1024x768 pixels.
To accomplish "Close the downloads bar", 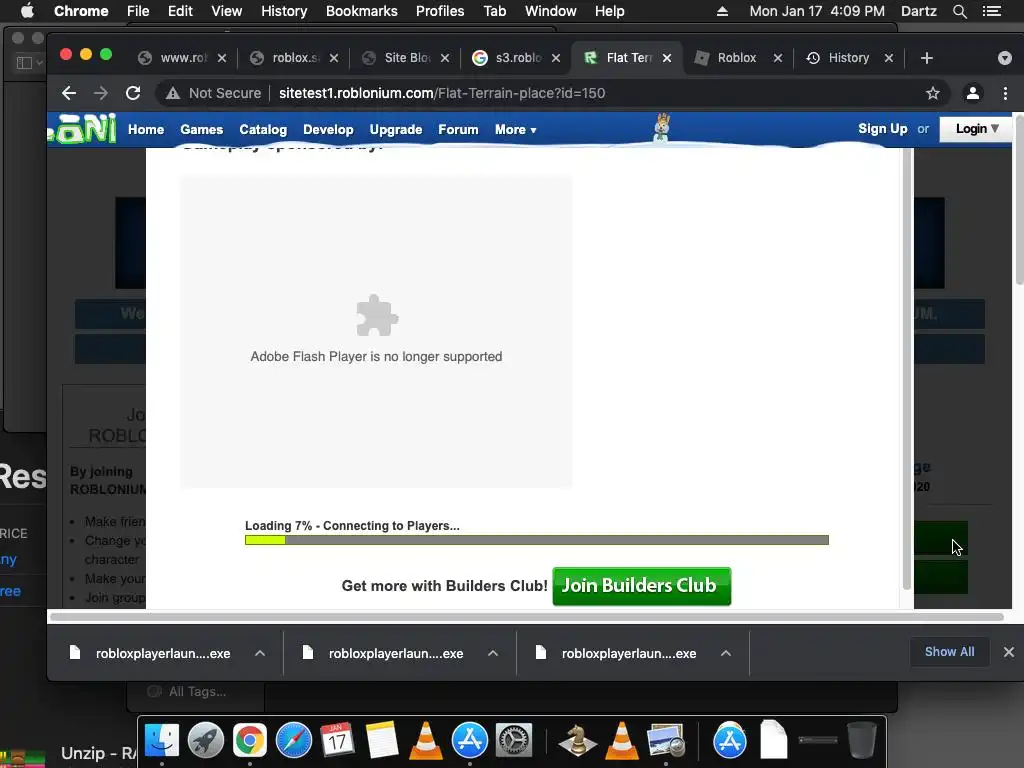I will 1008,652.
